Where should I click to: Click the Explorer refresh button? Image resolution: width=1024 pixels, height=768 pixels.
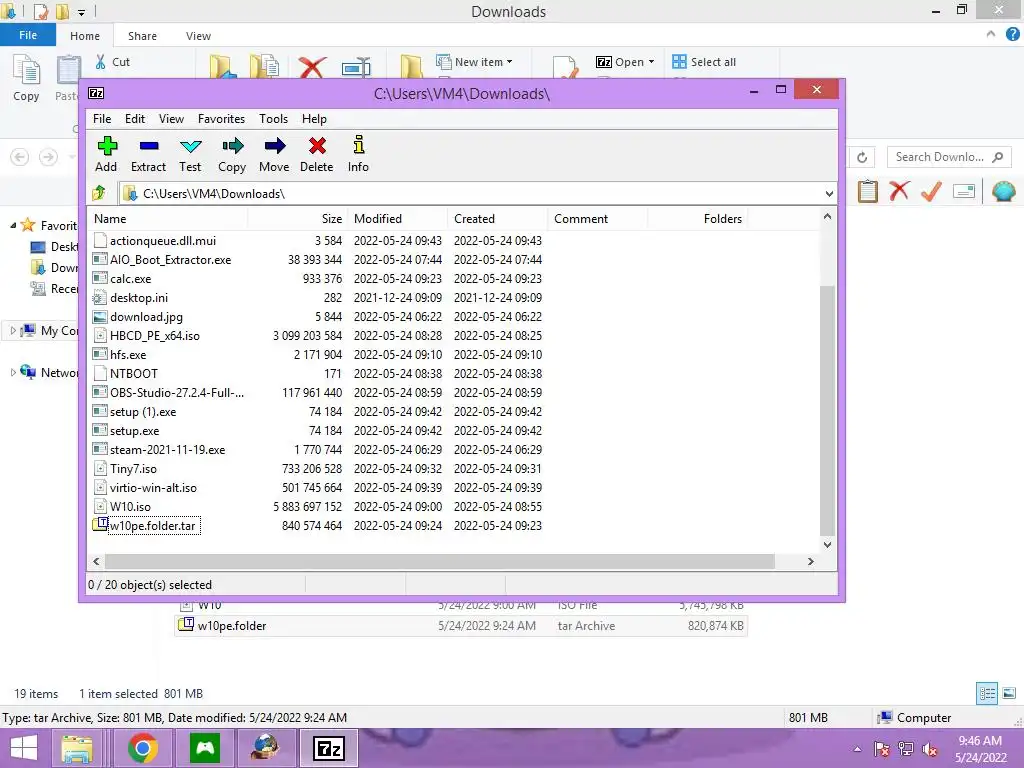click(862, 157)
